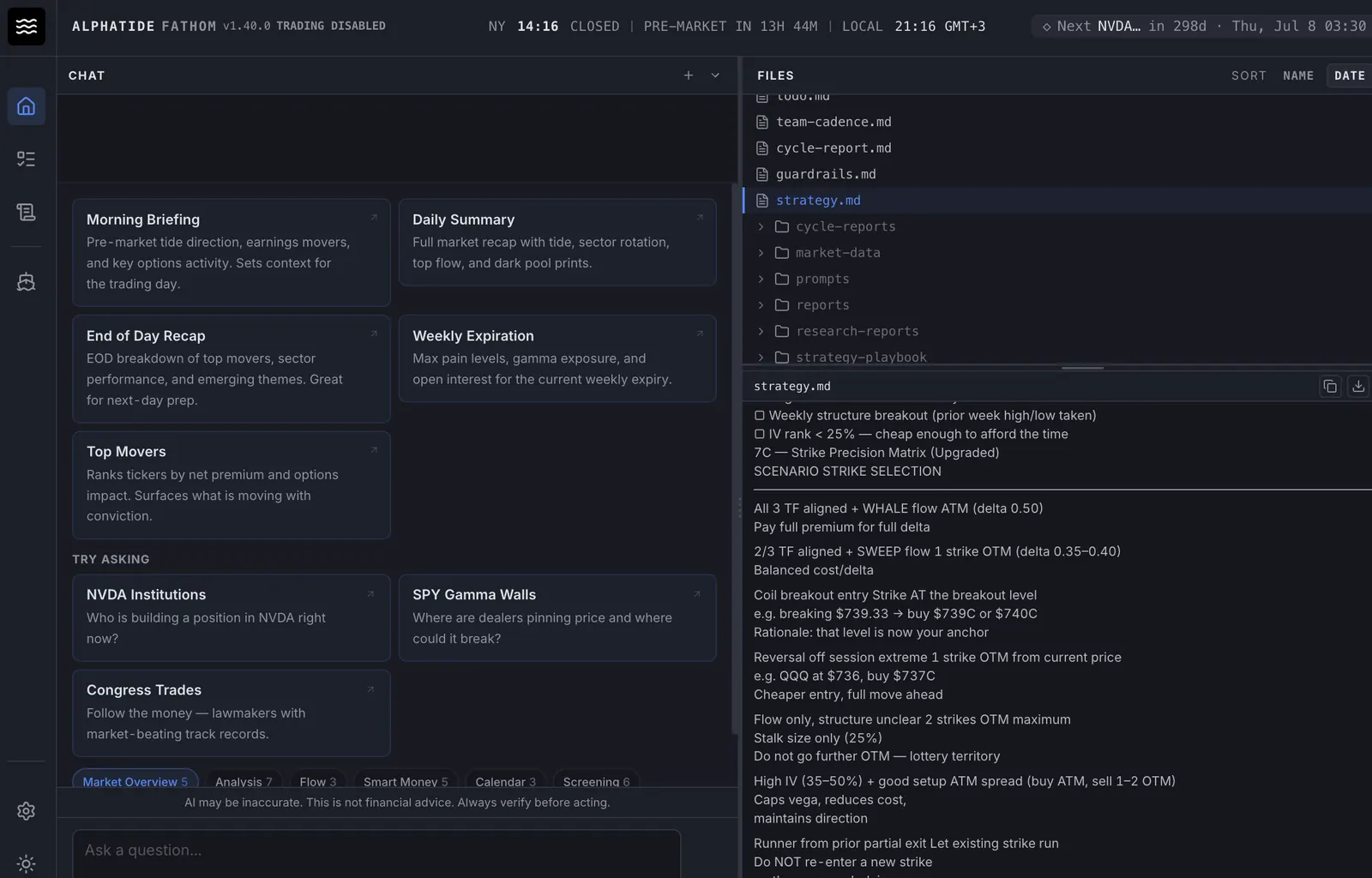Select the Smart Money tab
The height and width of the screenshot is (878, 1372).
coord(406,780)
